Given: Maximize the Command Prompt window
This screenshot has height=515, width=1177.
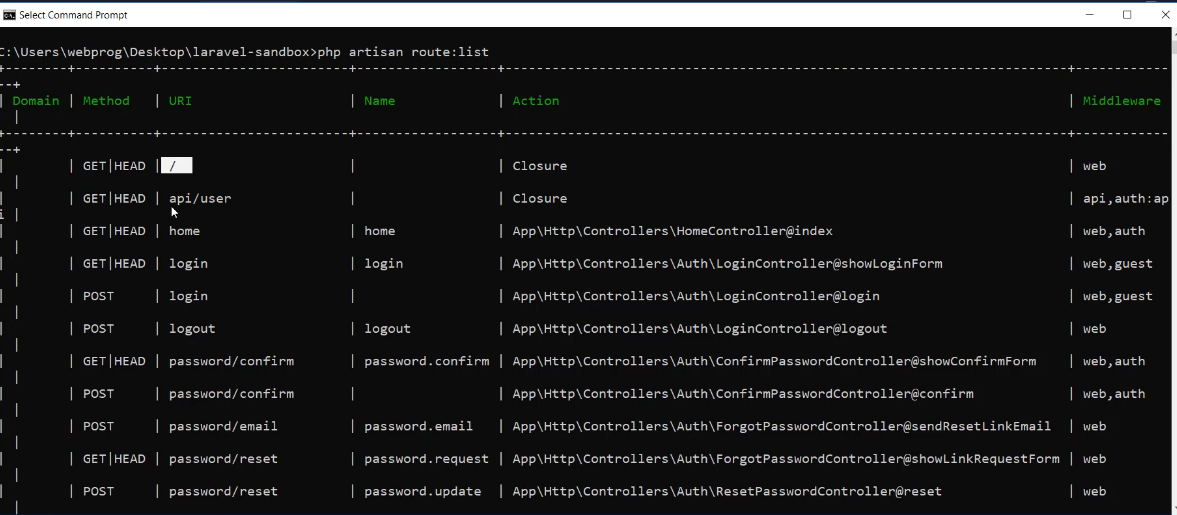Looking at the screenshot, I should coord(1127,15).
